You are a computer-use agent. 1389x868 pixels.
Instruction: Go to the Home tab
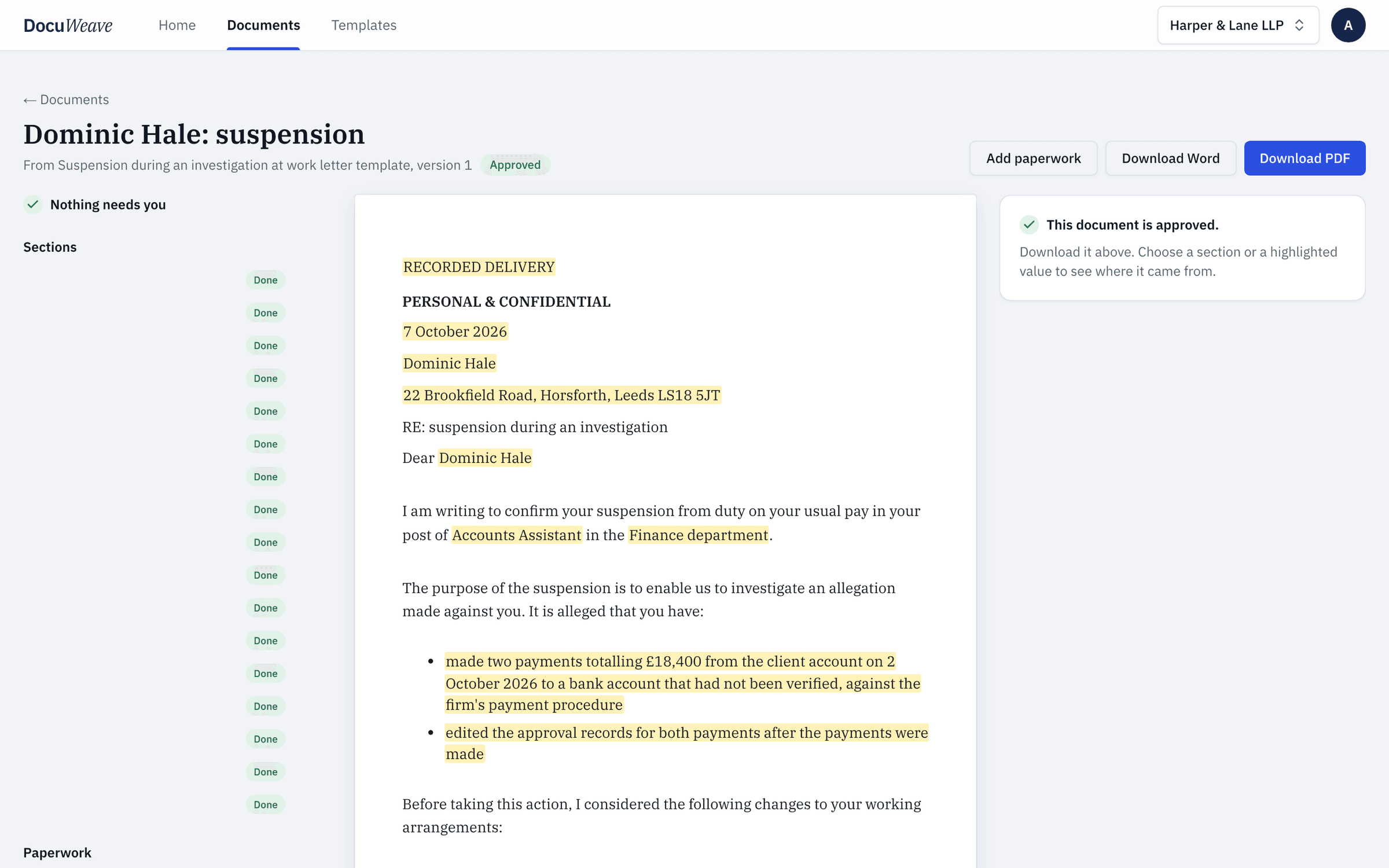click(177, 25)
